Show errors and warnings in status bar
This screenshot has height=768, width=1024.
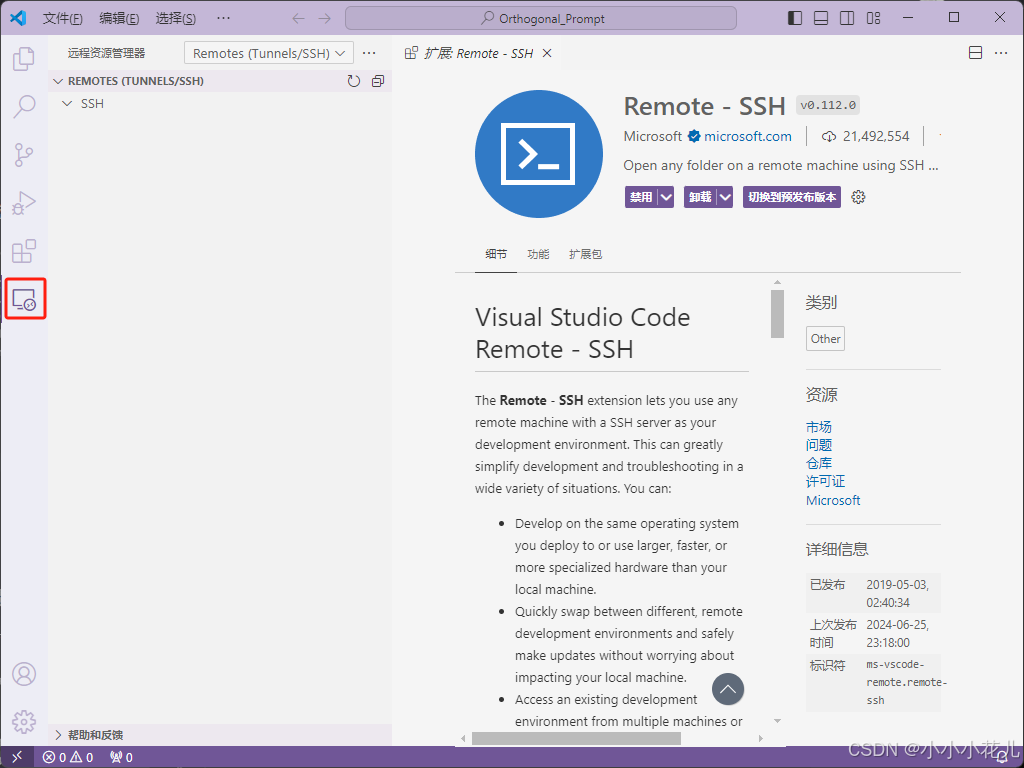click(x=68, y=758)
